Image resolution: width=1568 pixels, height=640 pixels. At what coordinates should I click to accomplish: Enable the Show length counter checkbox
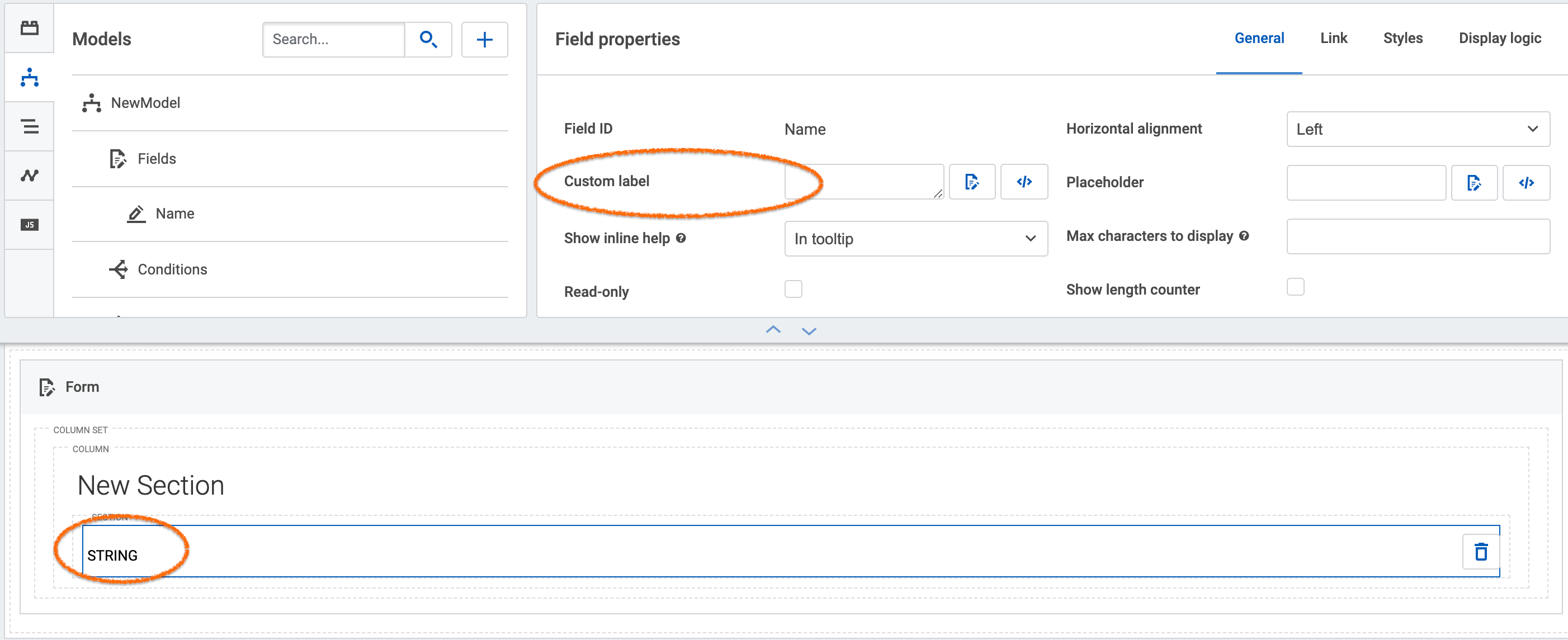point(1297,288)
